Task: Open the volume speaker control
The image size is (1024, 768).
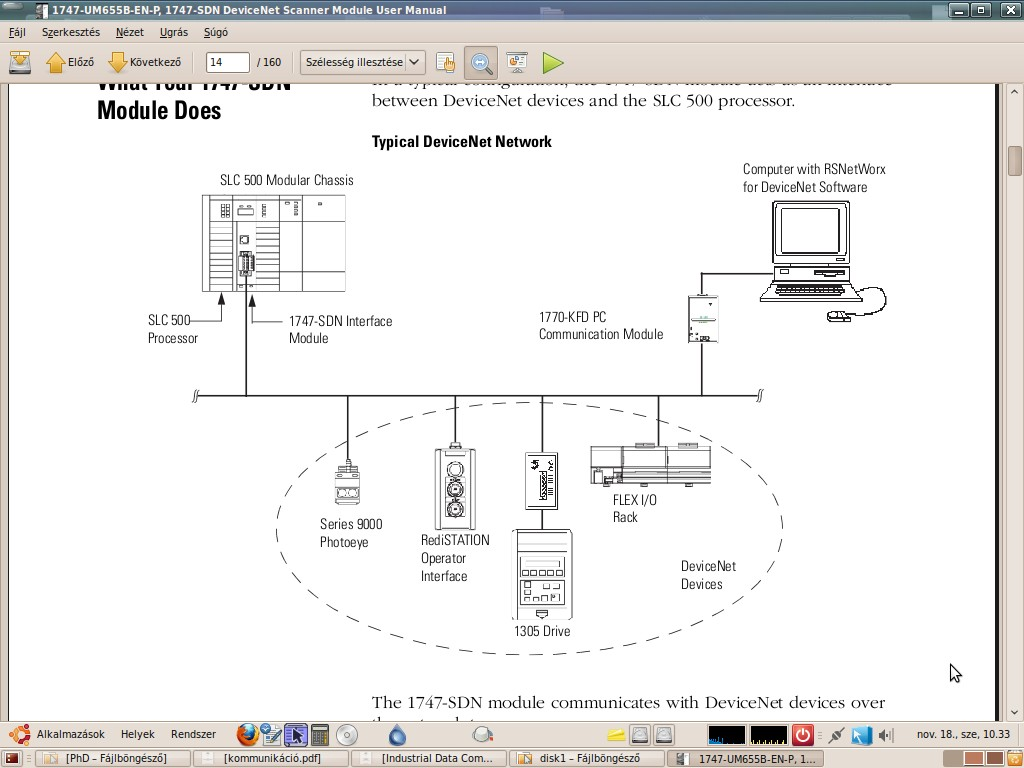Action: click(885, 735)
